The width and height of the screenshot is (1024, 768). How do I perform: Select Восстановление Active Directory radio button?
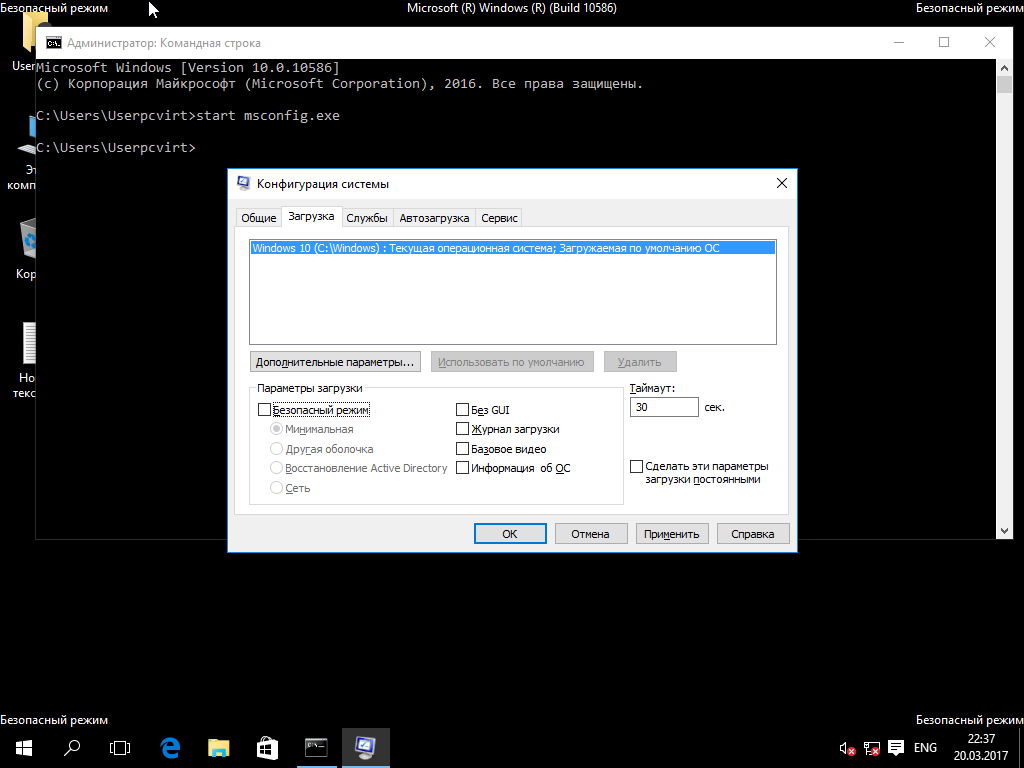(276, 468)
